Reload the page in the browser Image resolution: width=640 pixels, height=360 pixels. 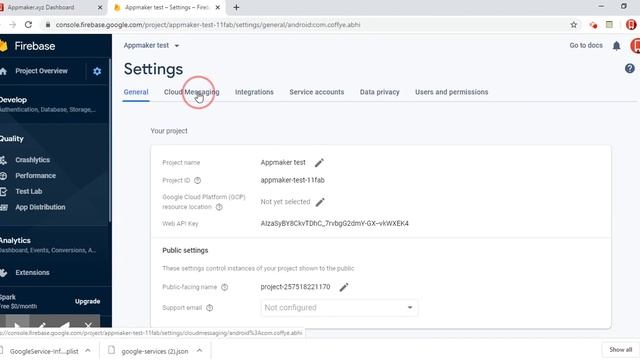tap(28, 24)
